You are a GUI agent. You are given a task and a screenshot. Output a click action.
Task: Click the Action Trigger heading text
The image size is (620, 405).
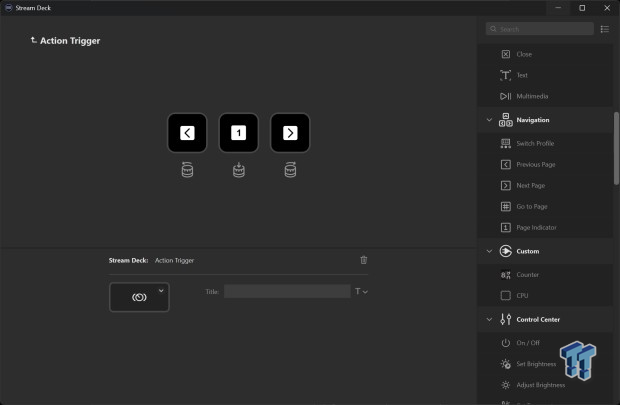click(x=70, y=41)
